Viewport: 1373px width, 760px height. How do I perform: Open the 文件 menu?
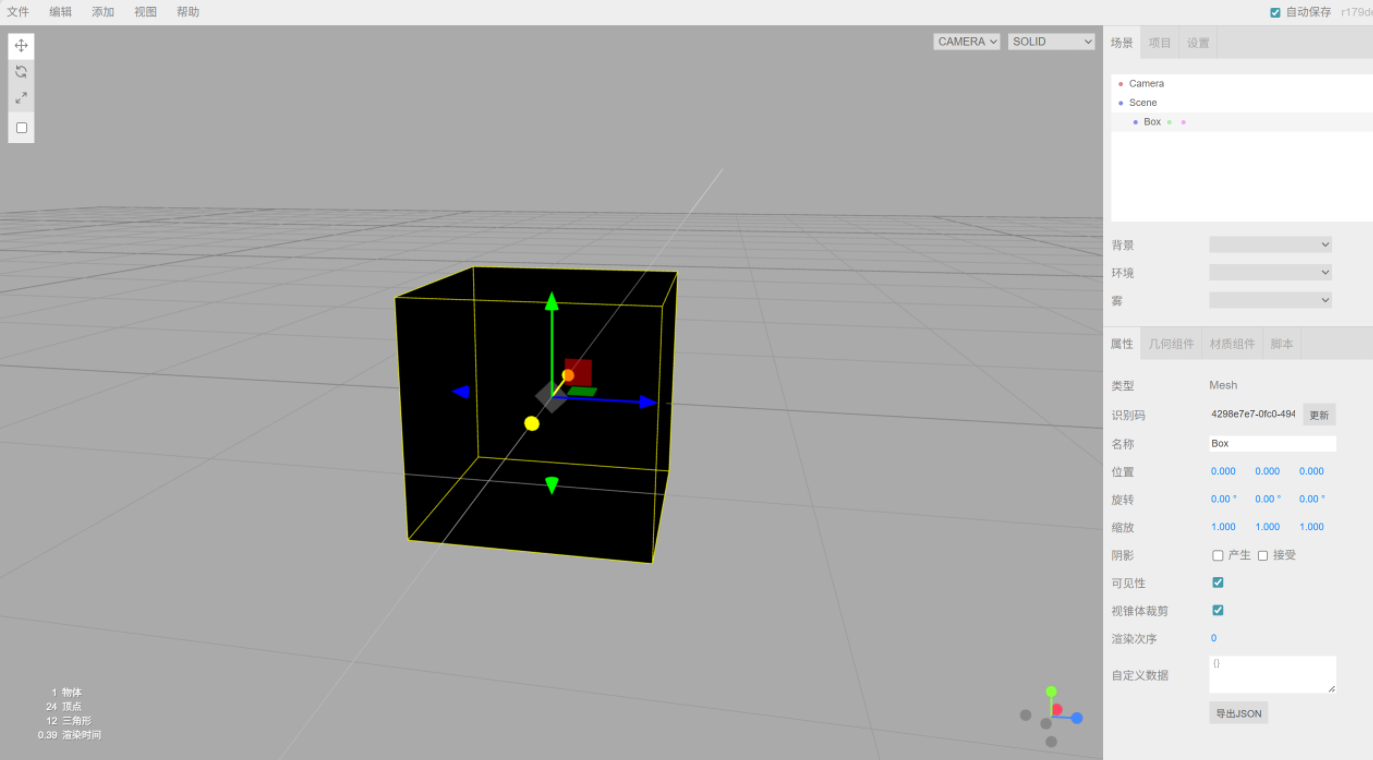pos(18,12)
